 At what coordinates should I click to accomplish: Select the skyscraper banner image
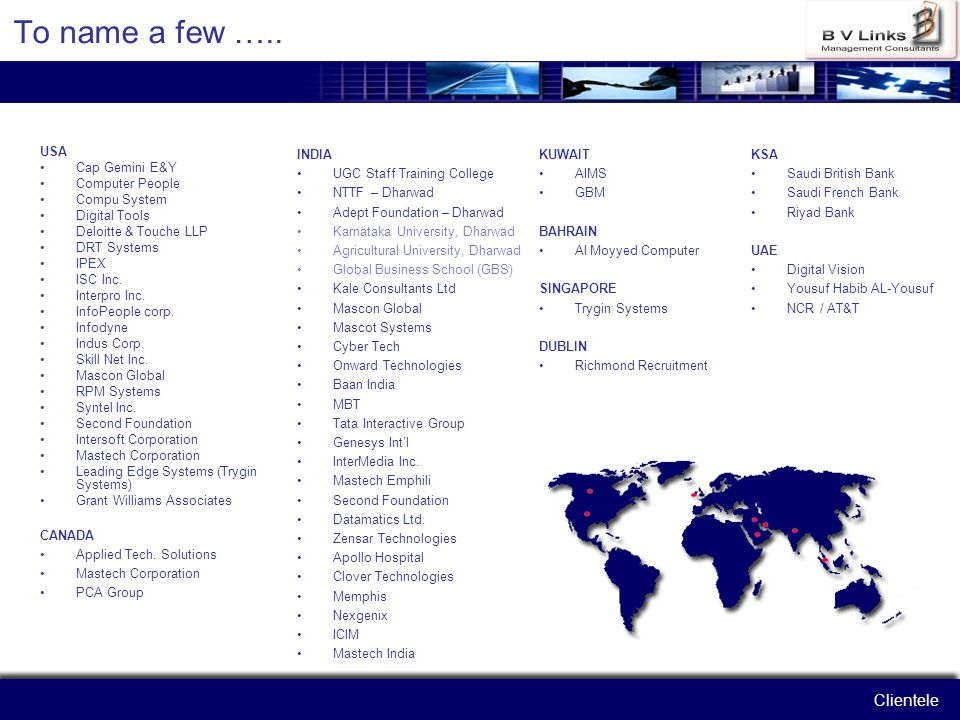482,80
